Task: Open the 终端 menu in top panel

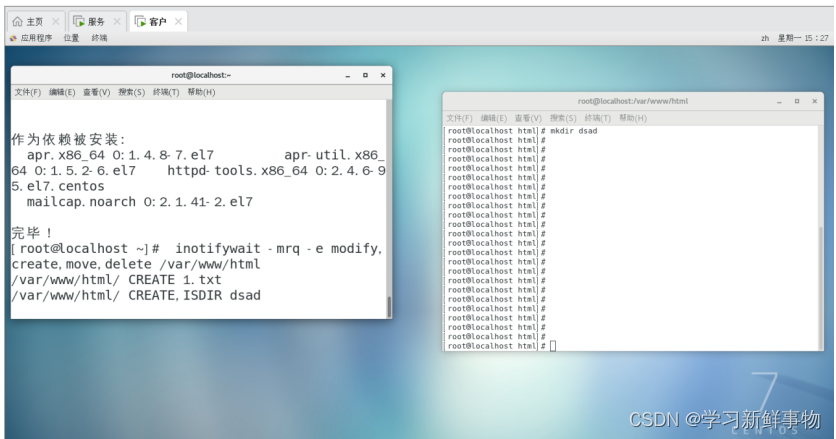Action: pyautogui.click(x=99, y=38)
